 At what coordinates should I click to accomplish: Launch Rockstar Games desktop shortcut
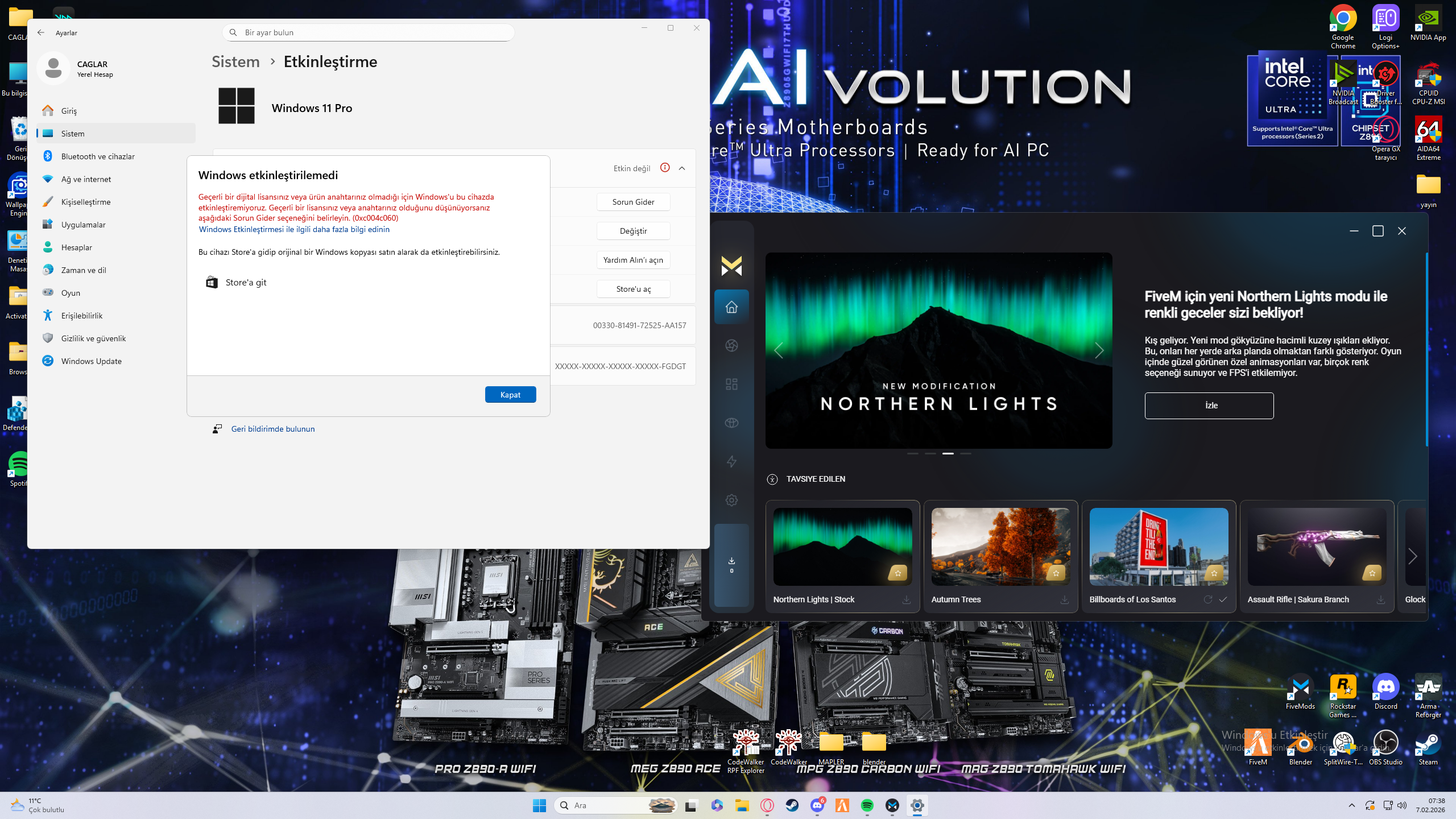point(1343,696)
